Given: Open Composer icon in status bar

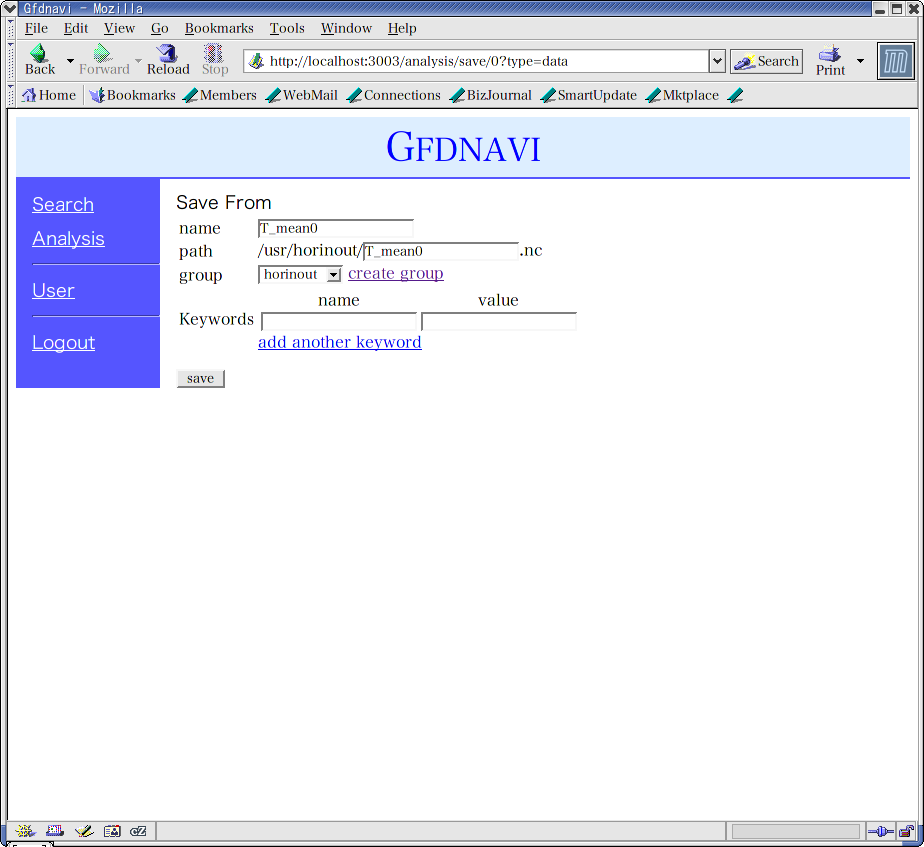Looking at the screenshot, I should pyautogui.click(x=84, y=831).
